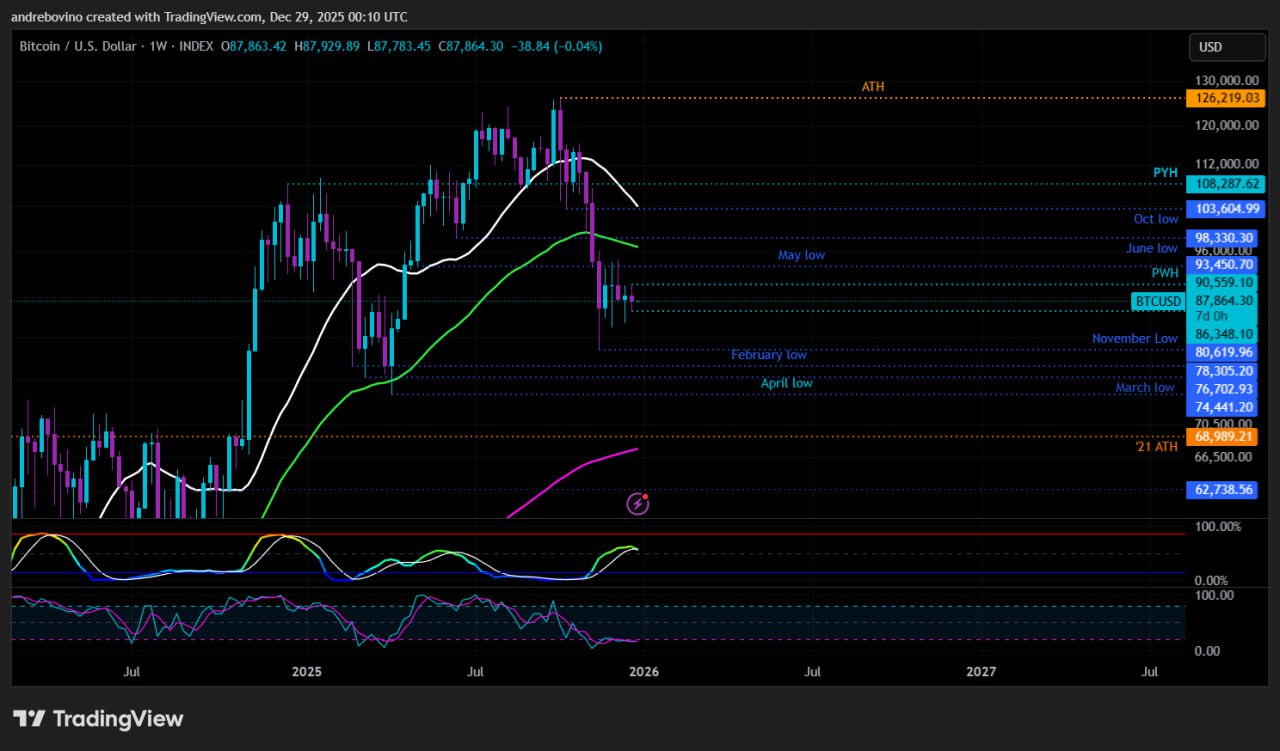Select the November Low text label
The width and height of the screenshot is (1280, 751).
(1134, 339)
